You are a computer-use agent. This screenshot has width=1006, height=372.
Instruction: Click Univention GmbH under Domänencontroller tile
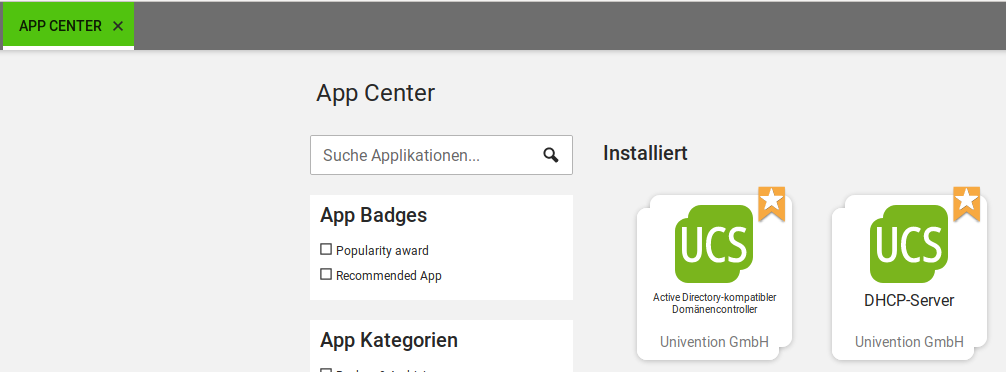(714, 342)
